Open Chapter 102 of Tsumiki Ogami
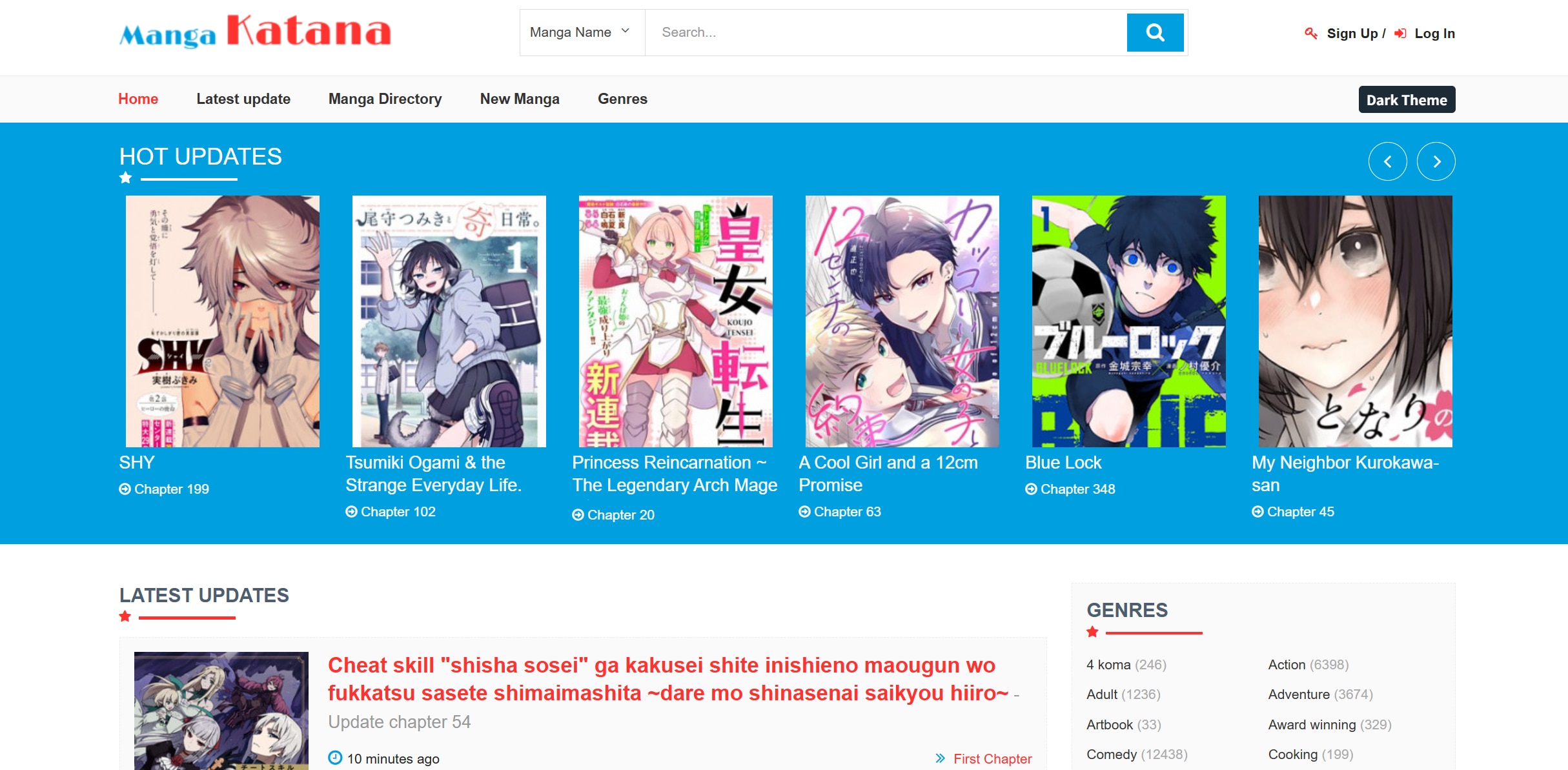Viewport: 1568px width, 770px height. [398, 512]
